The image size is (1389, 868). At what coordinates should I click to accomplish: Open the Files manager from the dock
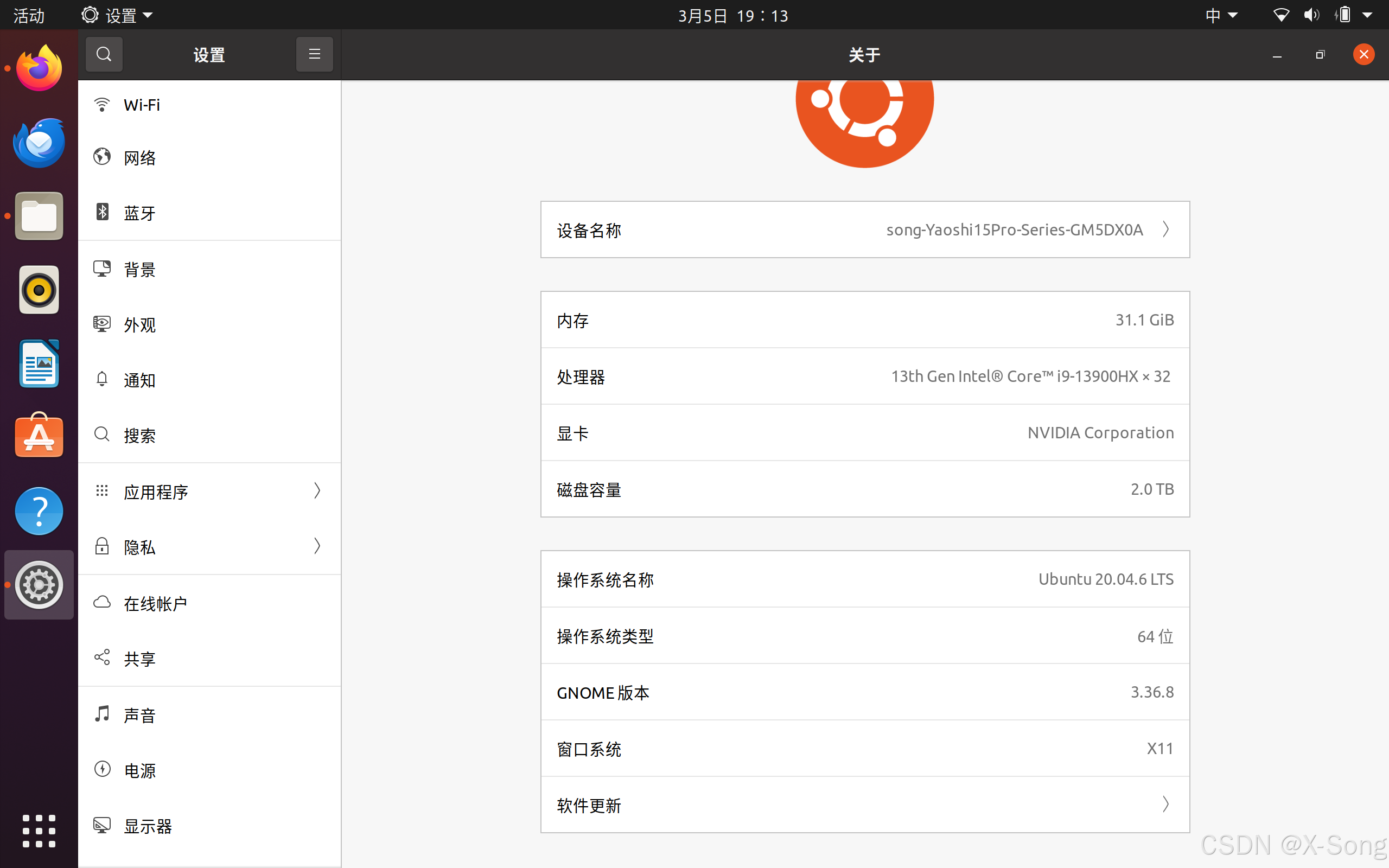coord(39,216)
